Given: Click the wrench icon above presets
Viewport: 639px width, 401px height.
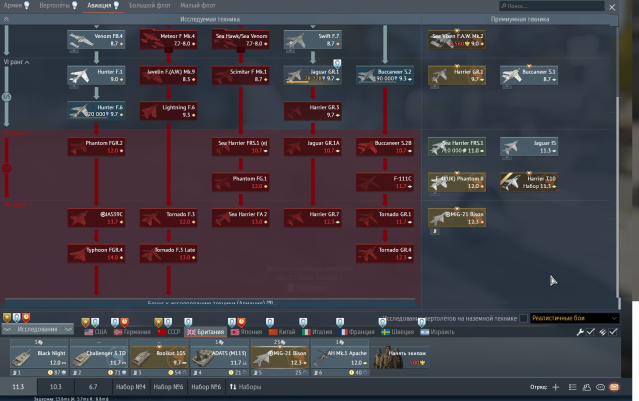Looking at the screenshot, I should (580, 331).
